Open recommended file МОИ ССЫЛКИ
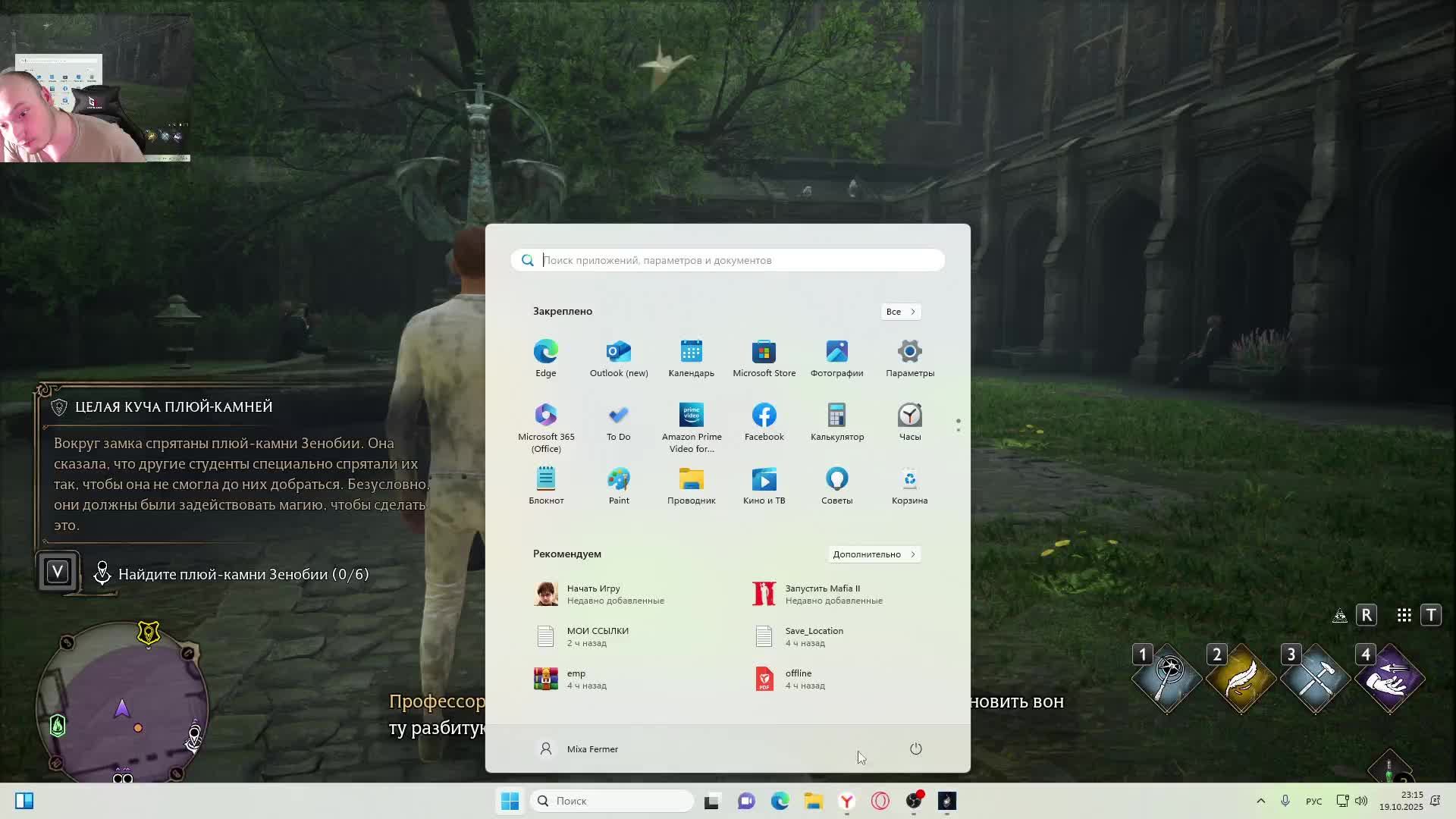This screenshot has width=1456, height=819. point(598,636)
